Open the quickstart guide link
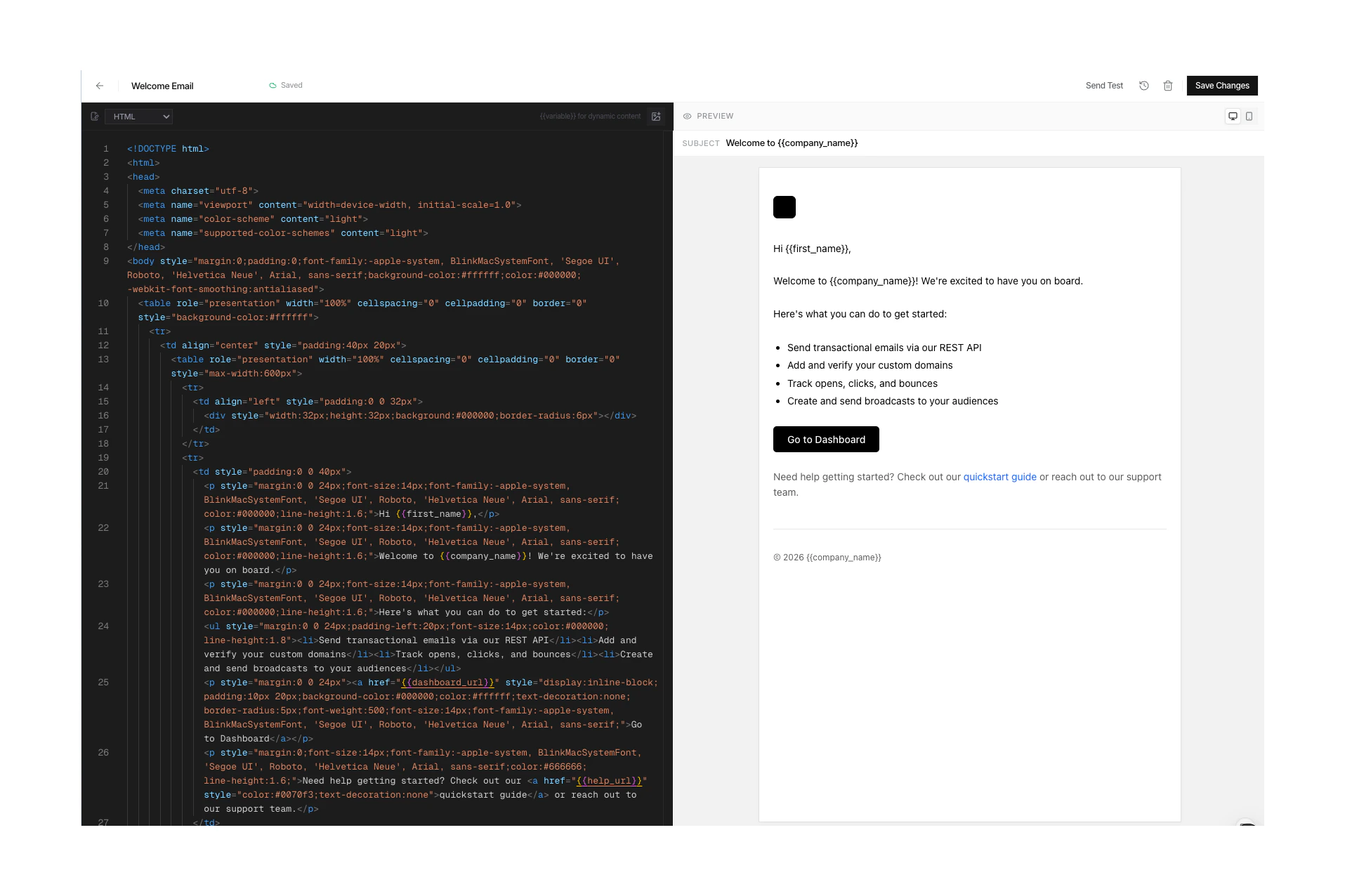Viewport: 1345px width, 896px height. click(x=999, y=477)
